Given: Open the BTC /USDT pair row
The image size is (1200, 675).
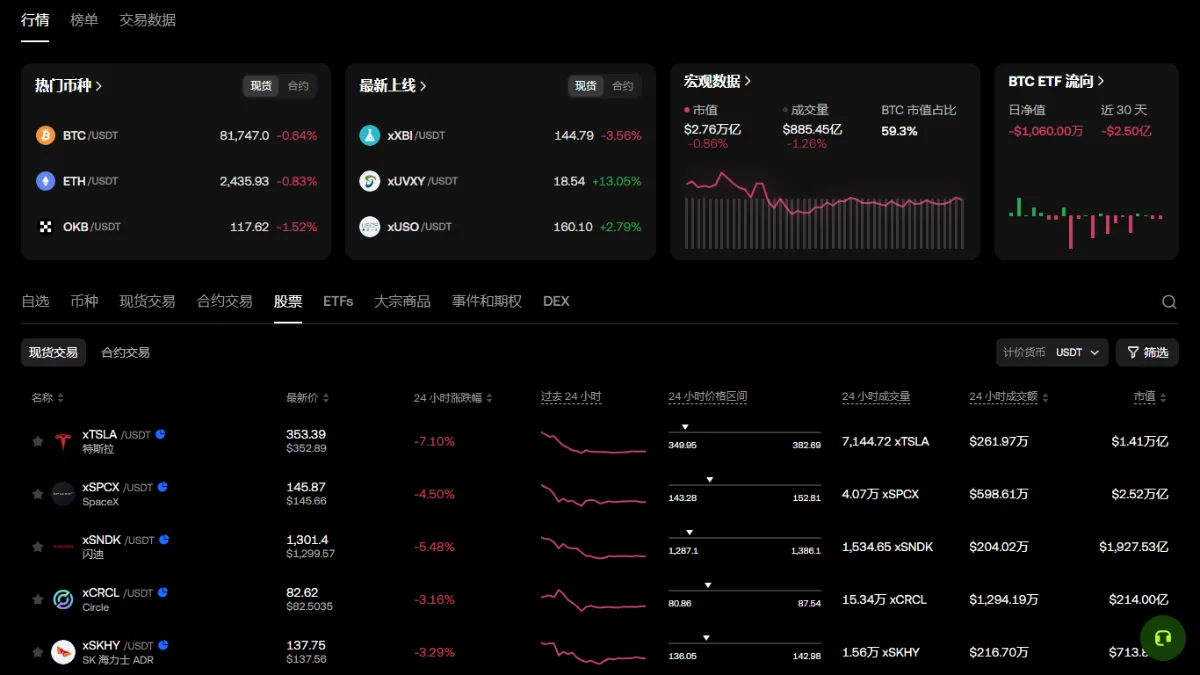Looking at the screenshot, I should [176, 135].
